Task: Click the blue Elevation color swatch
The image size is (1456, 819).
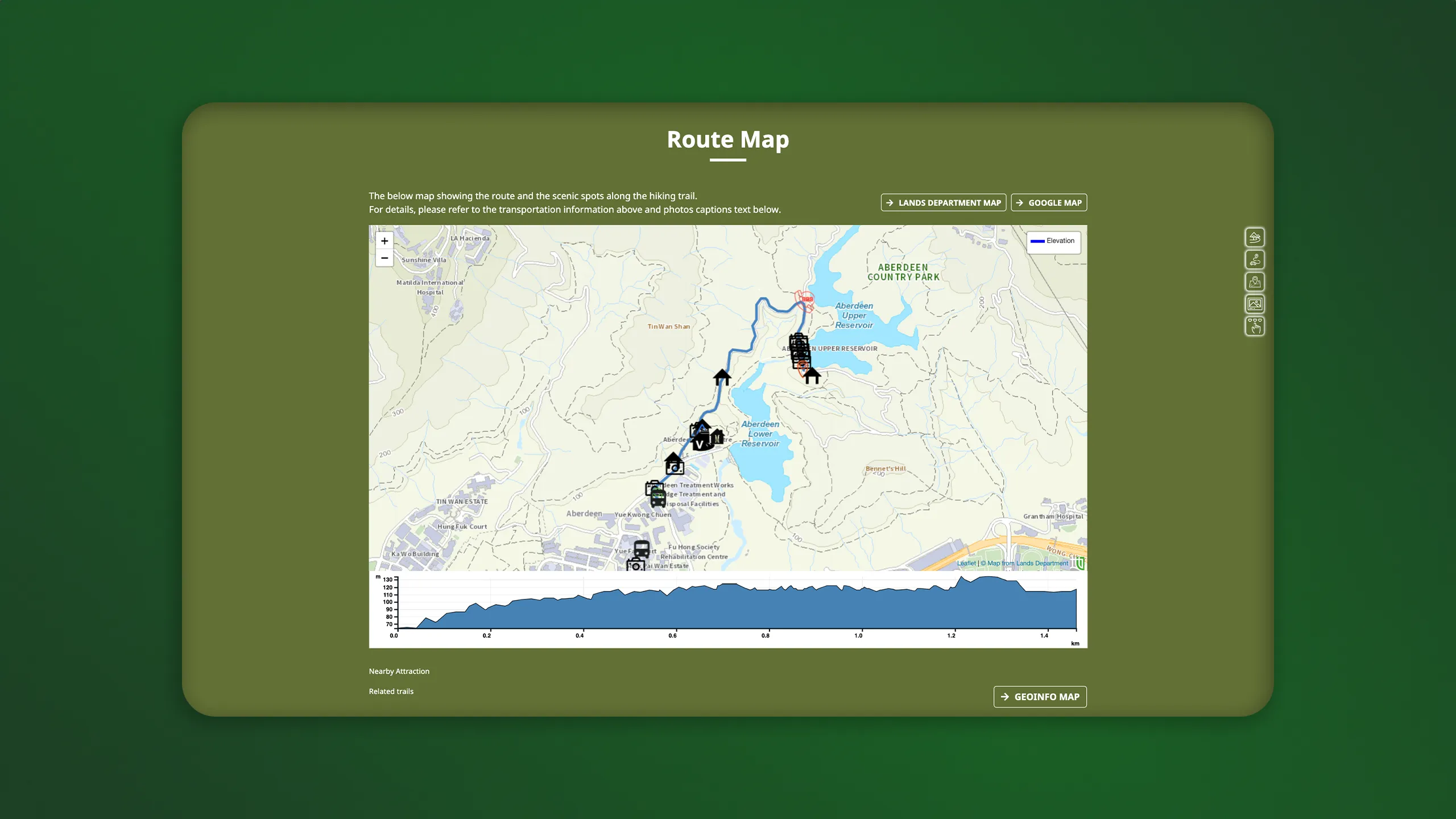Action: point(1037,241)
